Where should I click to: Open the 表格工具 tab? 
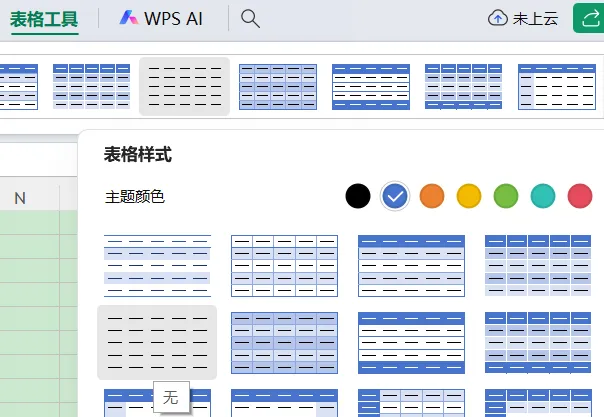coord(44,19)
